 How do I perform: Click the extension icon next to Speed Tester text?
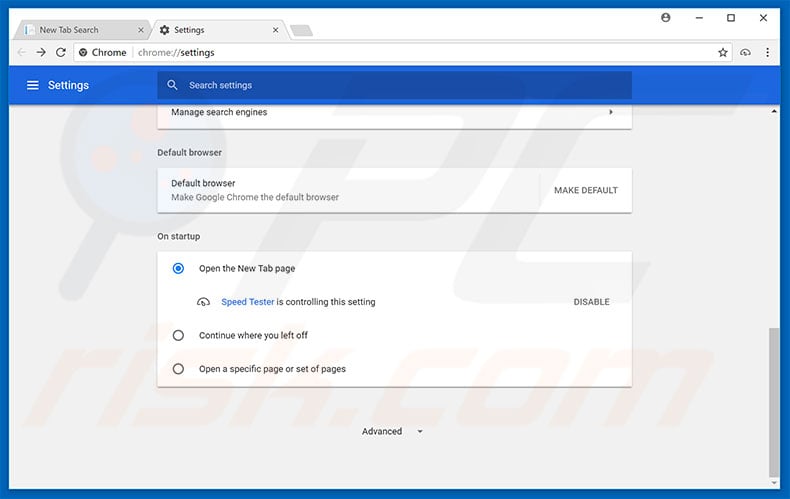203,302
